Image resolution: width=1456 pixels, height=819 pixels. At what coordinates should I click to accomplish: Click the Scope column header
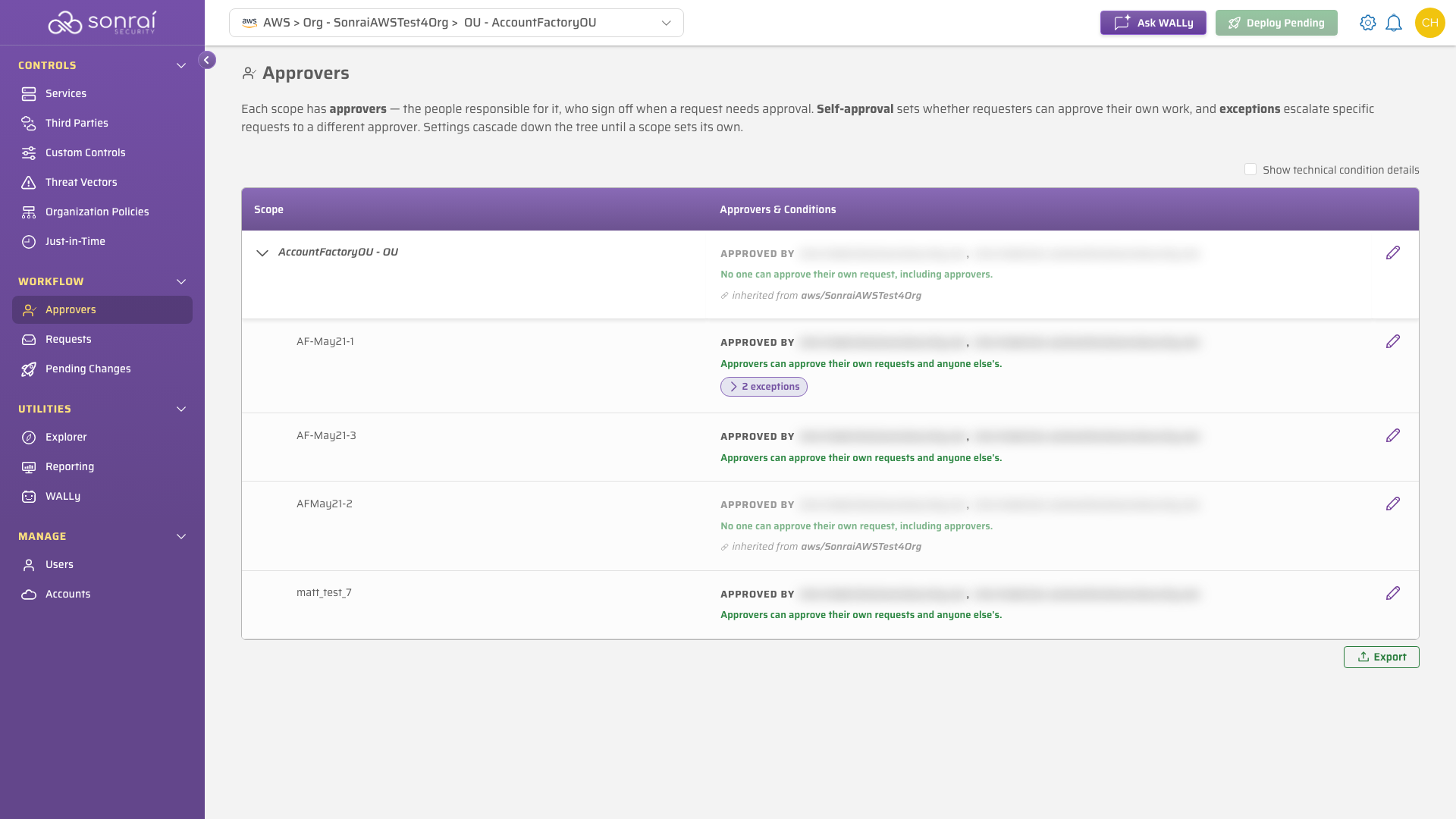coord(268,209)
